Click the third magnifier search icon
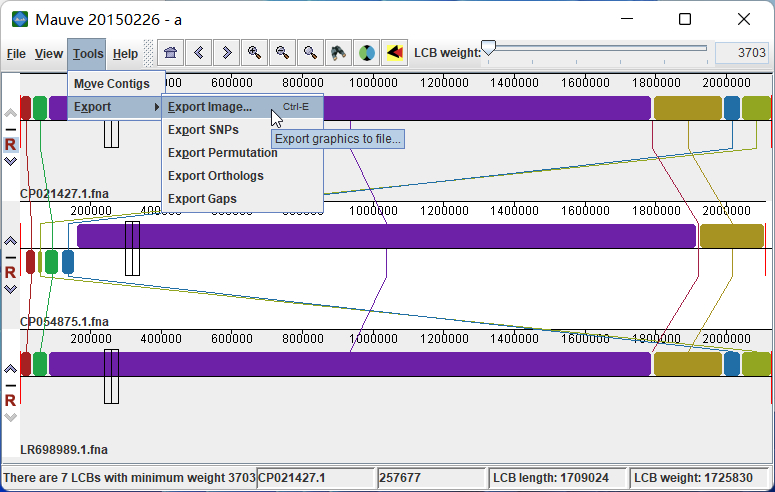The width and height of the screenshot is (775, 492). coord(311,53)
